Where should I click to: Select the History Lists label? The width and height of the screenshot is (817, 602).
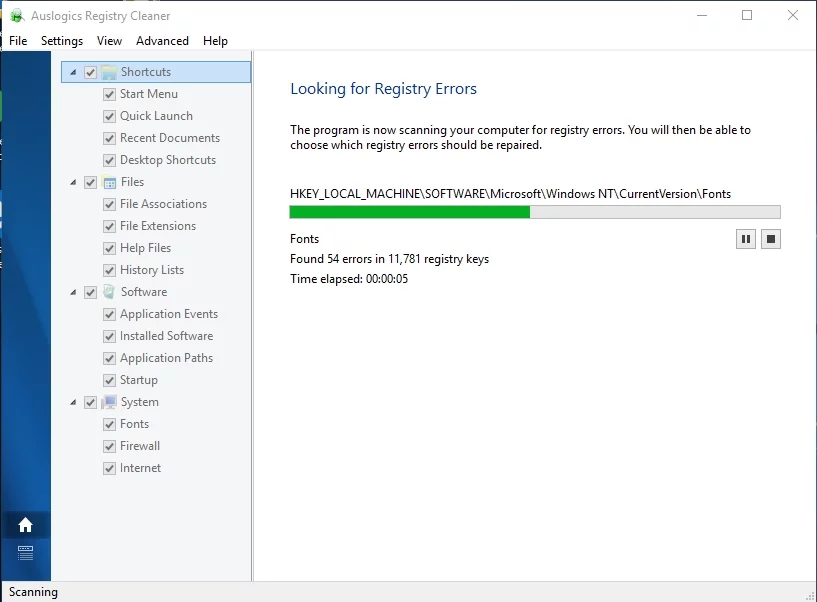point(152,270)
